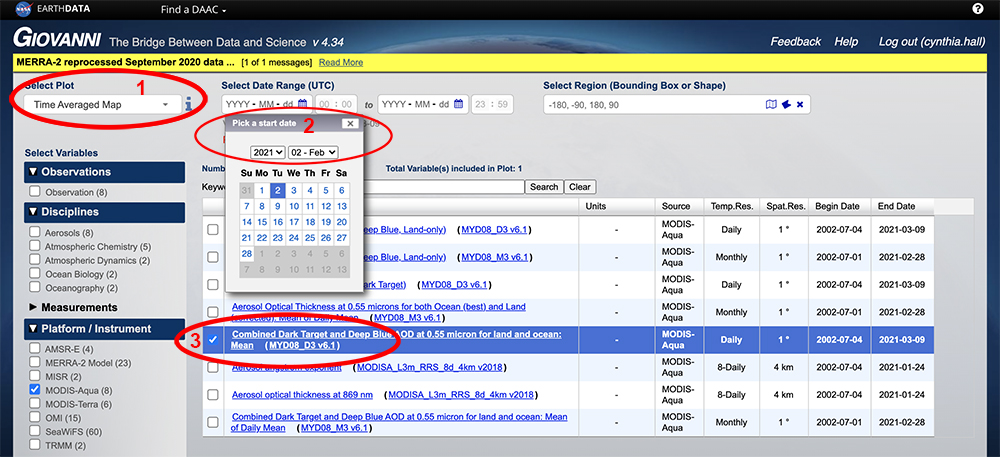Select February 2 in the calendar
This screenshot has height=457, width=1000.
pyautogui.click(x=278, y=190)
